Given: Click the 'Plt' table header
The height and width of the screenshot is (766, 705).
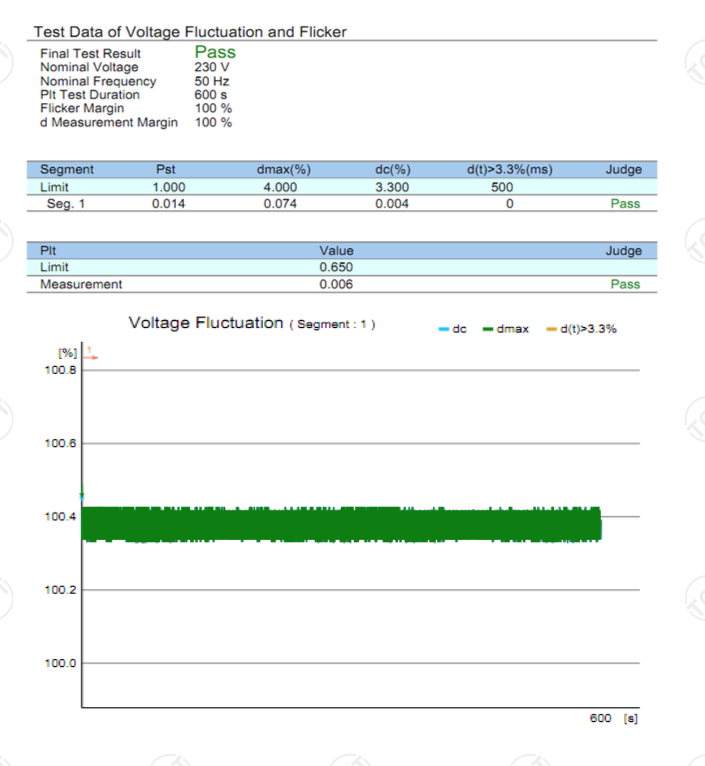Looking at the screenshot, I should coord(48,251).
